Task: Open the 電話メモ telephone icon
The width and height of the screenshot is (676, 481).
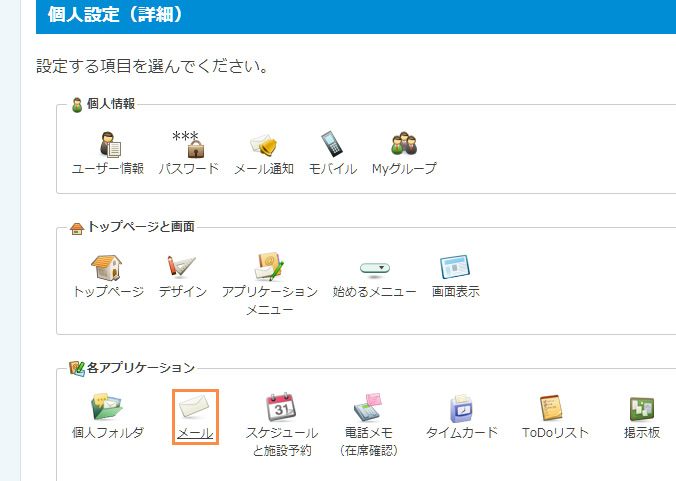Action: [368, 407]
